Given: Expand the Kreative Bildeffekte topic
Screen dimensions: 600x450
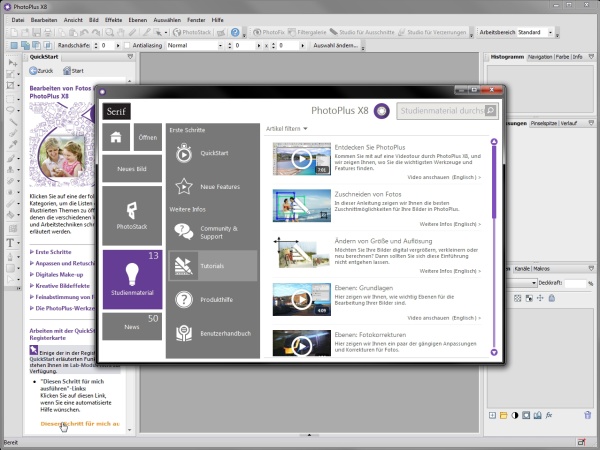Looking at the screenshot, I should click(60, 286).
